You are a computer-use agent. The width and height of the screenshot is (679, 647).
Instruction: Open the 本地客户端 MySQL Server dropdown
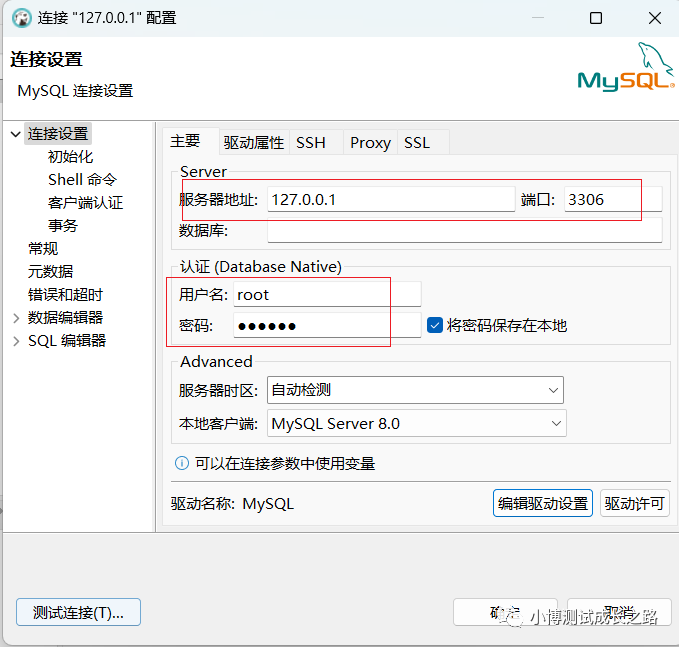click(x=417, y=423)
